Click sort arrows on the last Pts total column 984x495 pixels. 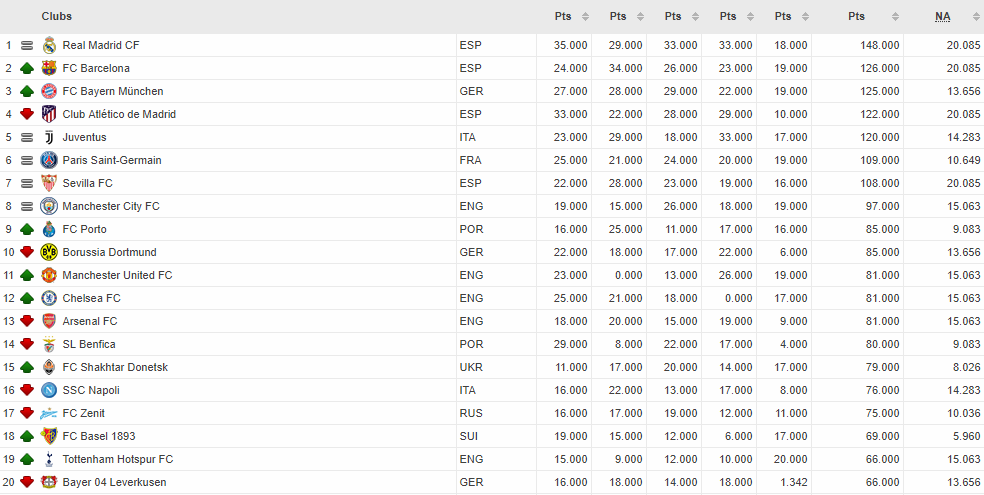[x=891, y=17]
